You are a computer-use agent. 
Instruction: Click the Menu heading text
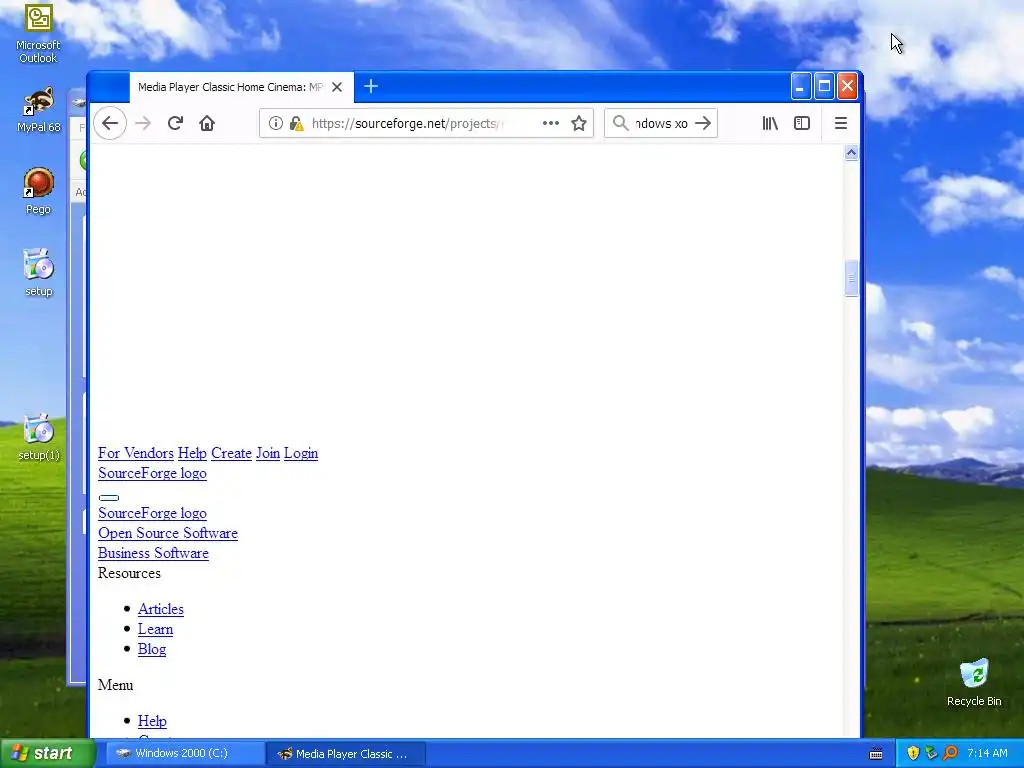point(116,685)
